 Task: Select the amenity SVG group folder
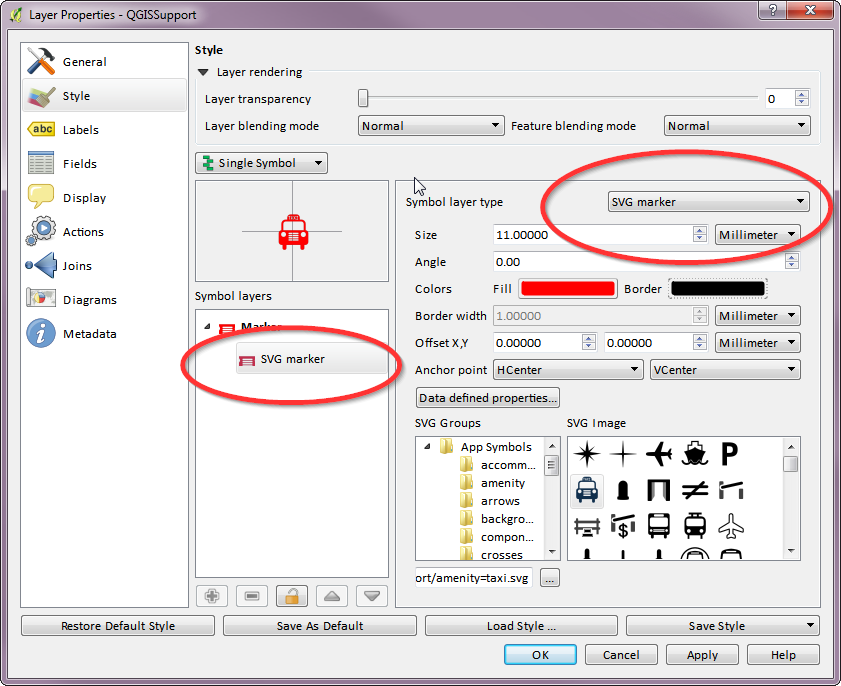pyautogui.click(x=503, y=483)
